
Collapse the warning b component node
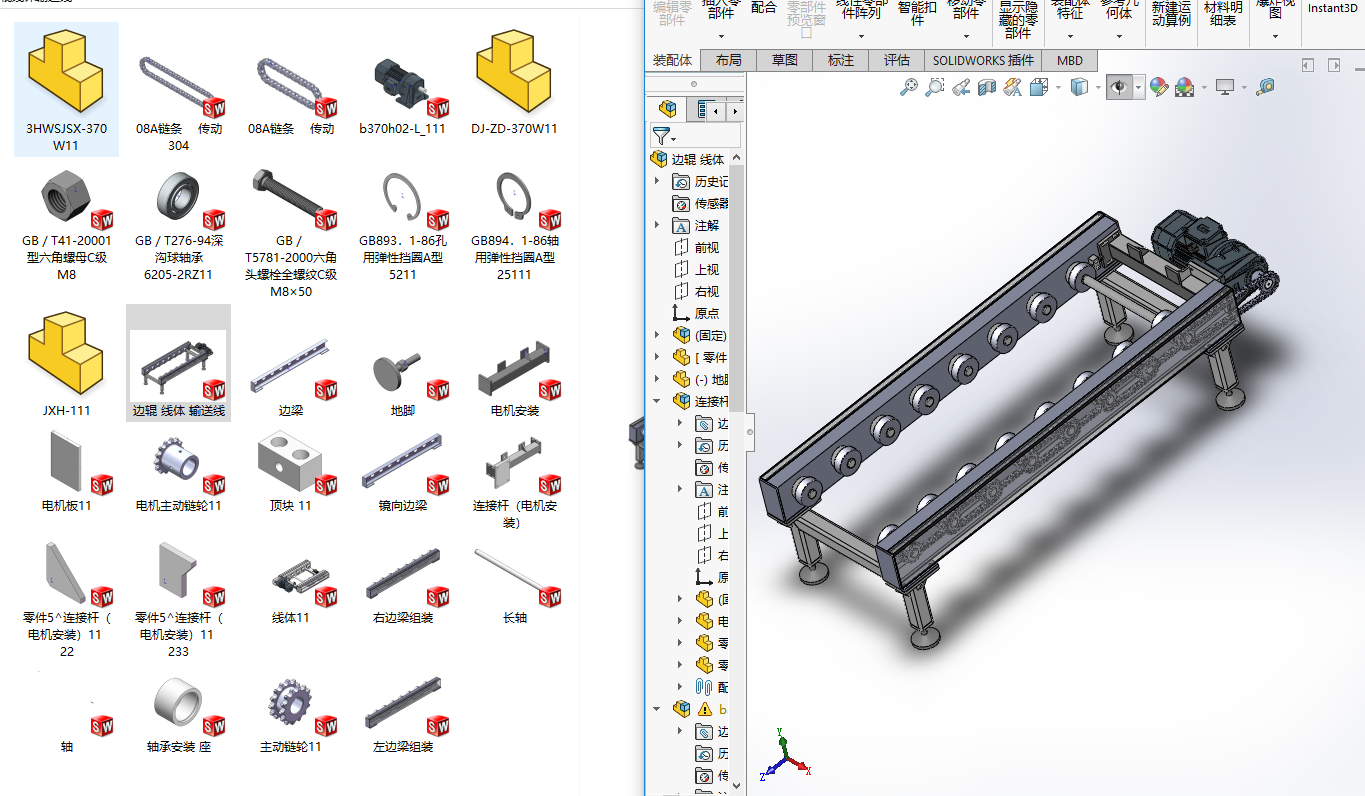tap(657, 708)
